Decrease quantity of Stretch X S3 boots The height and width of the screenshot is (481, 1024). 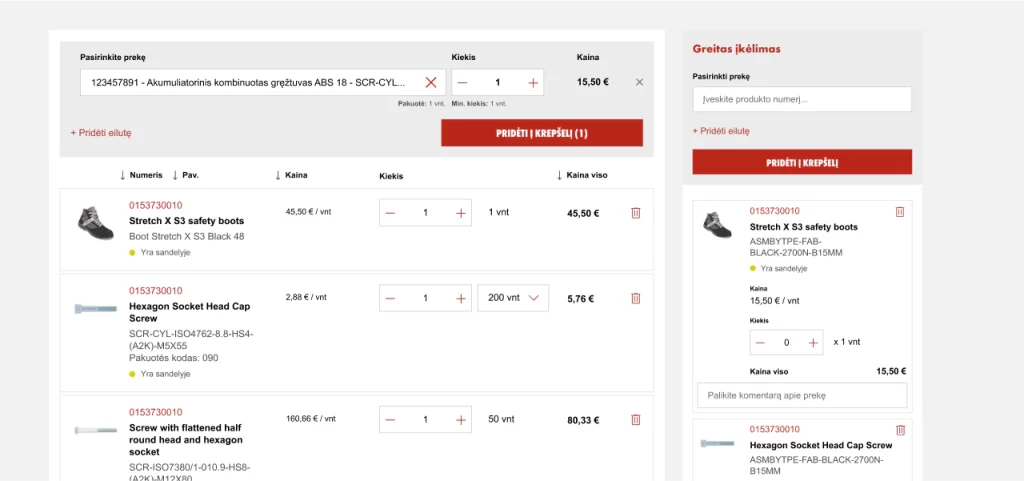(391, 213)
